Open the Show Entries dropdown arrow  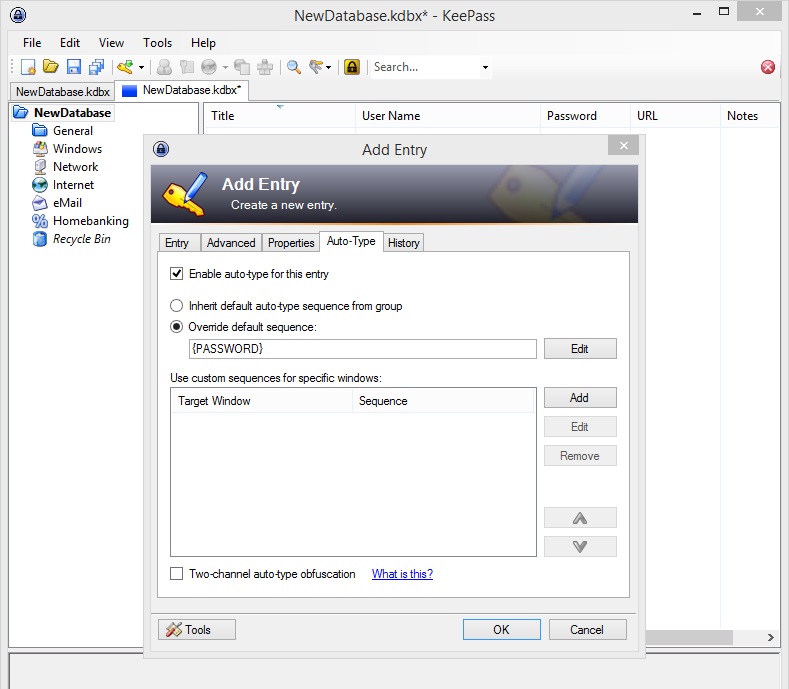pyautogui.click(x=329, y=67)
